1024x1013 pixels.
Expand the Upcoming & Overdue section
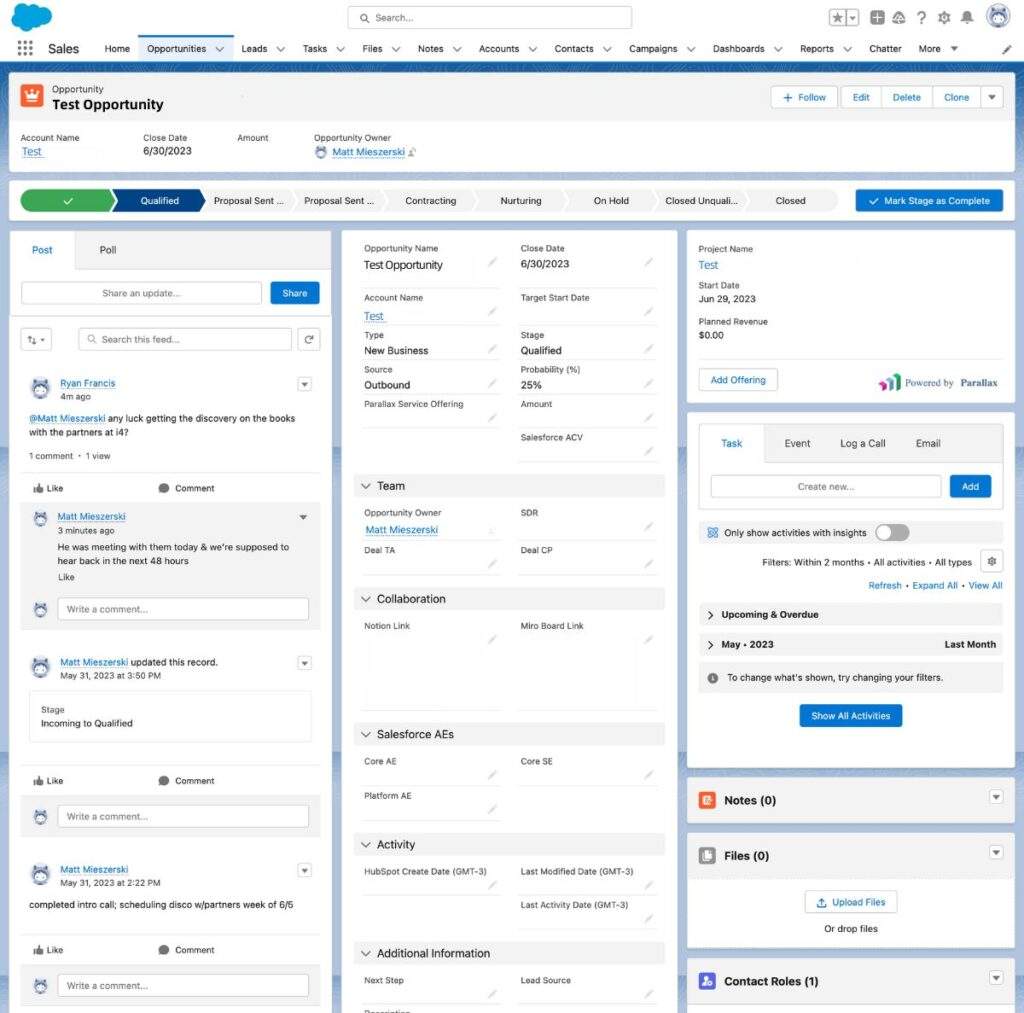711,615
